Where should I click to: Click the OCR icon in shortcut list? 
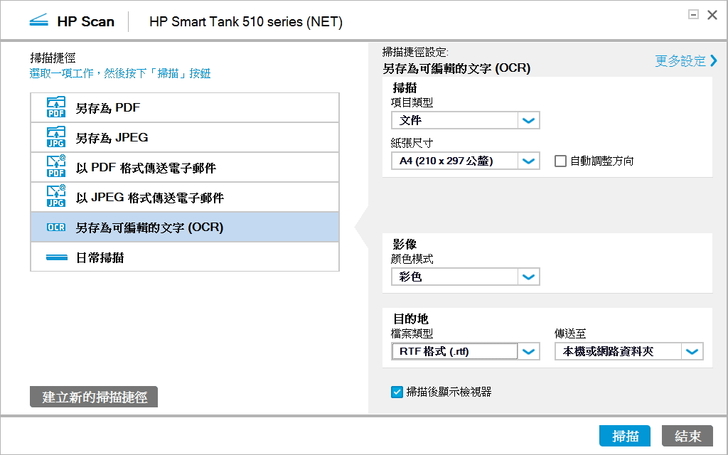(x=56, y=227)
